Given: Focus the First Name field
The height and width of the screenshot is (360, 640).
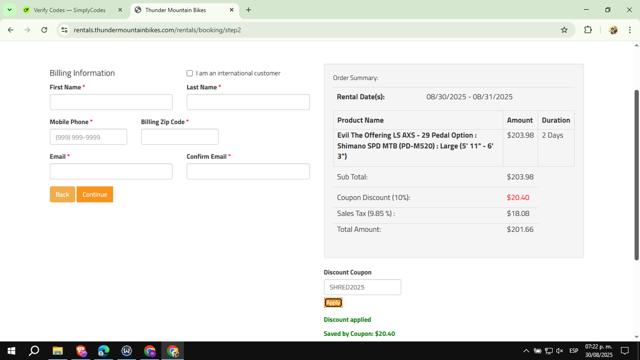Looking at the screenshot, I should 111,102.
